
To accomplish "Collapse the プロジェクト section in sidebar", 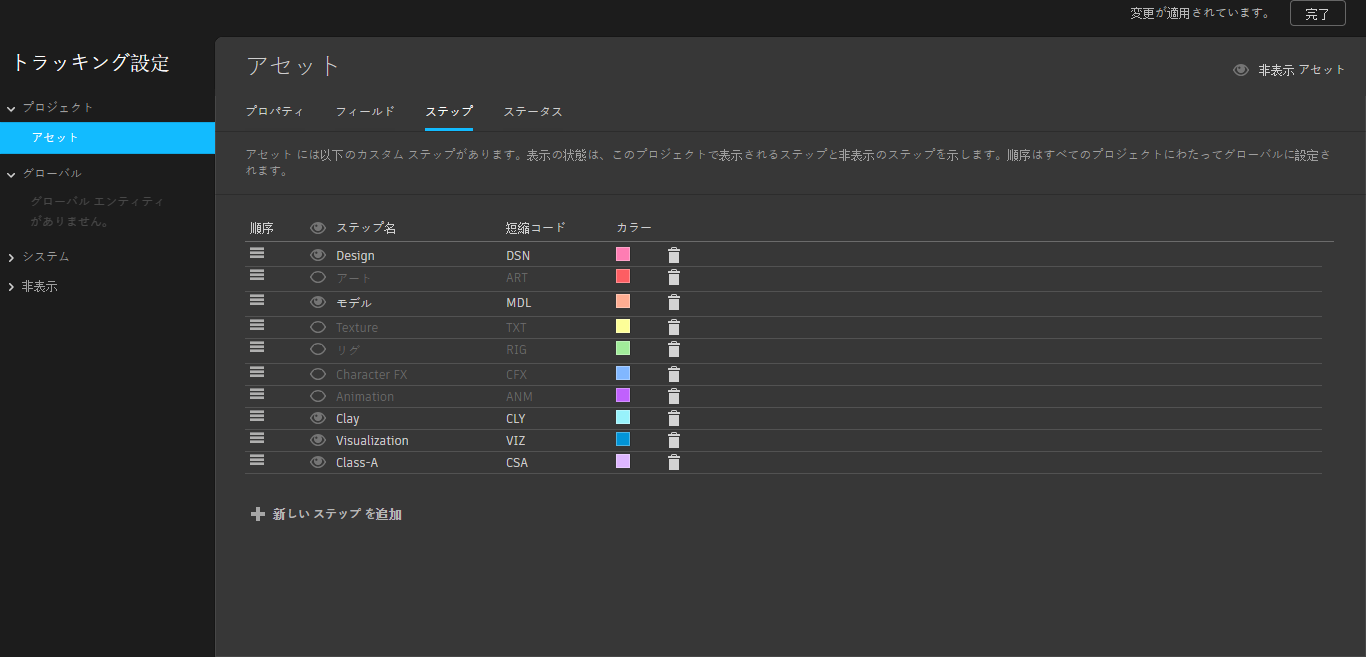I will [12, 107].
